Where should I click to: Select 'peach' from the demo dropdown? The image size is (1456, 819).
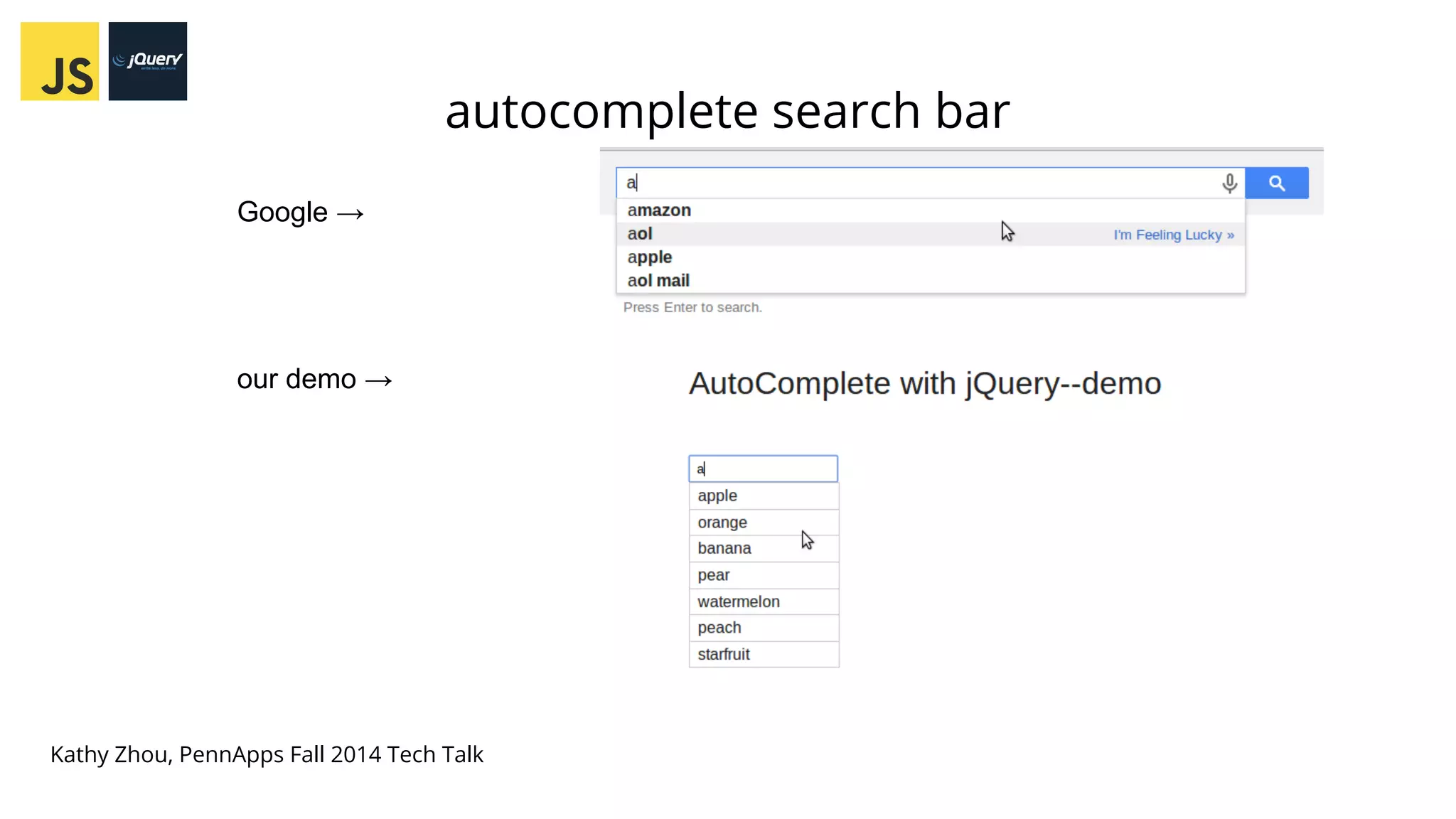[x=764, y=628]
